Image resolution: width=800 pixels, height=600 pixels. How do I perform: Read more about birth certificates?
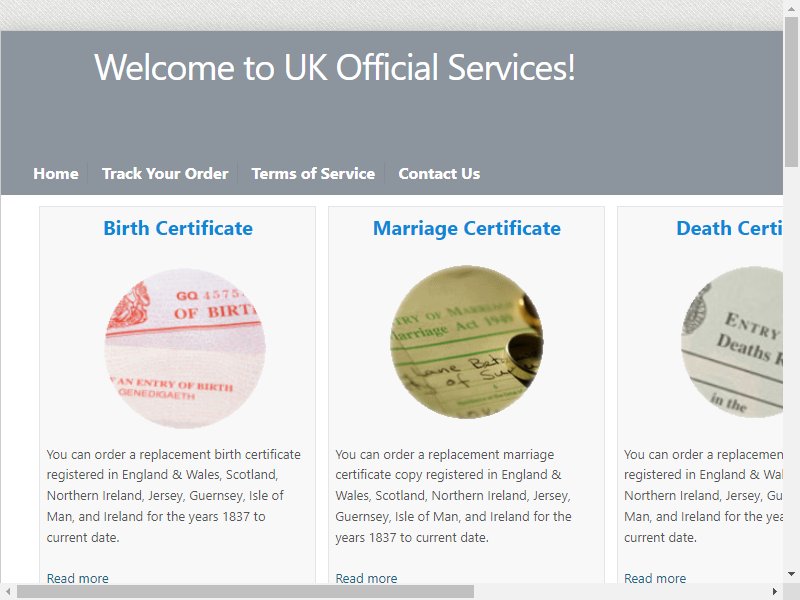[x=78, y=578]
